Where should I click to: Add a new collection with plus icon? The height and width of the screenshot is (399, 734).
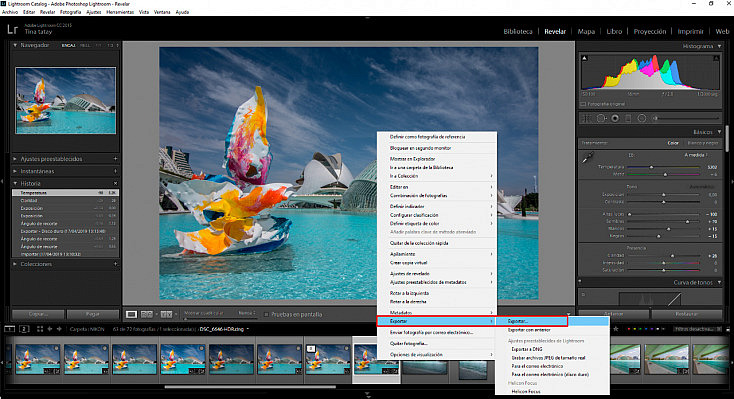pos(115,264)
